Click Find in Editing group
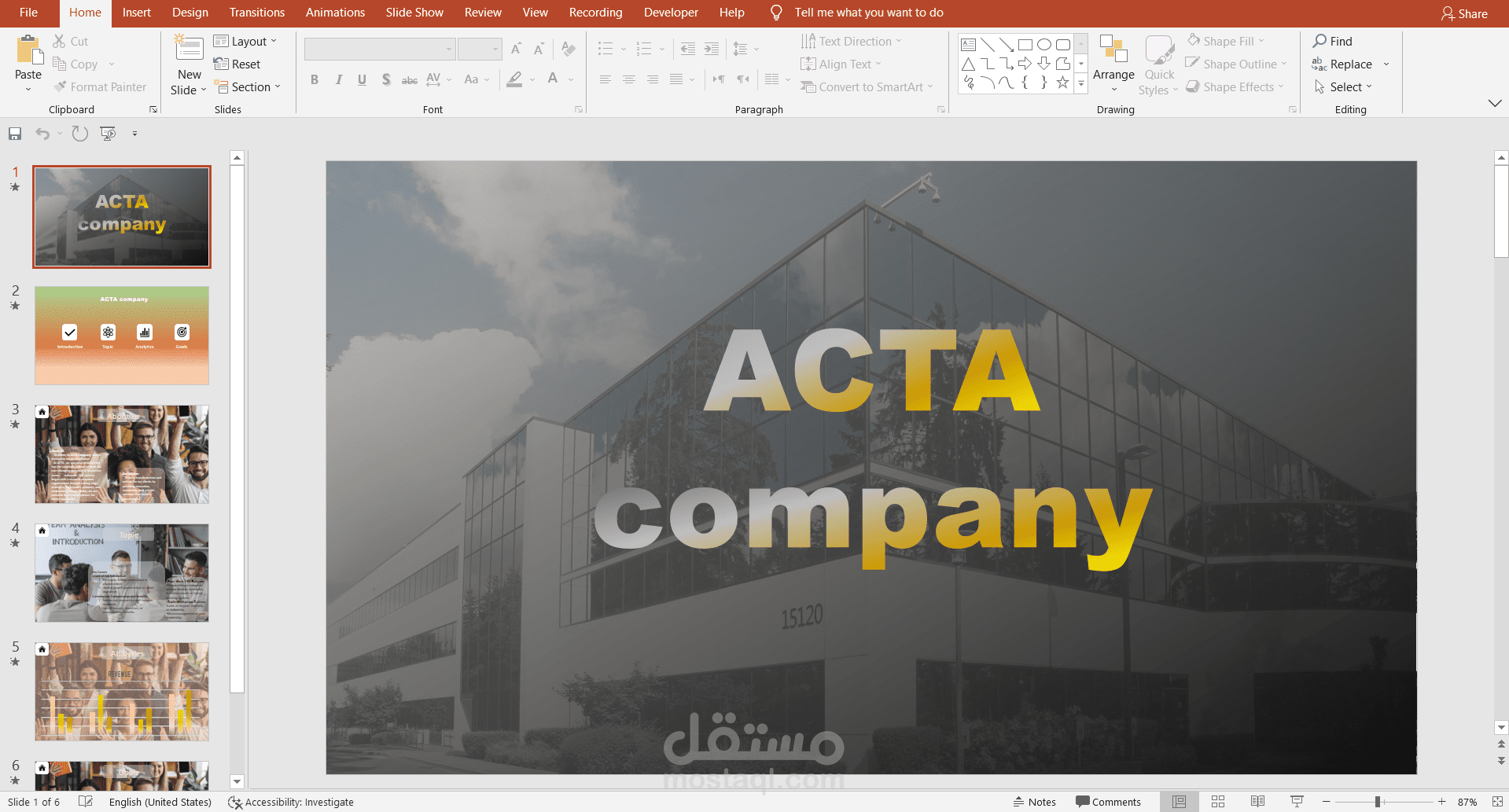 click(1333, 42)
